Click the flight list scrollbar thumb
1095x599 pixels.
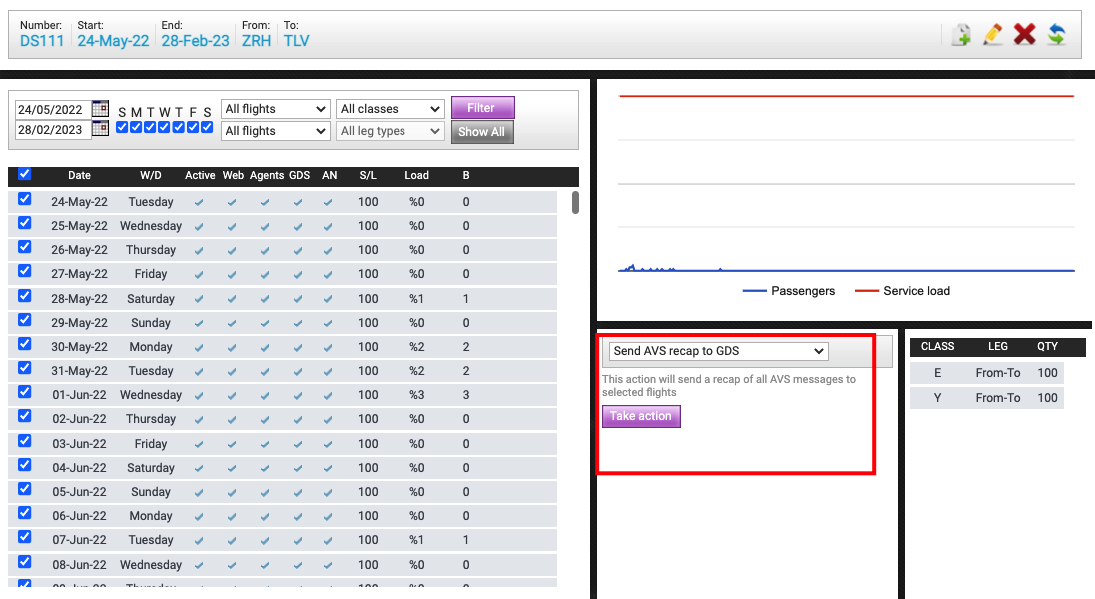575,202
